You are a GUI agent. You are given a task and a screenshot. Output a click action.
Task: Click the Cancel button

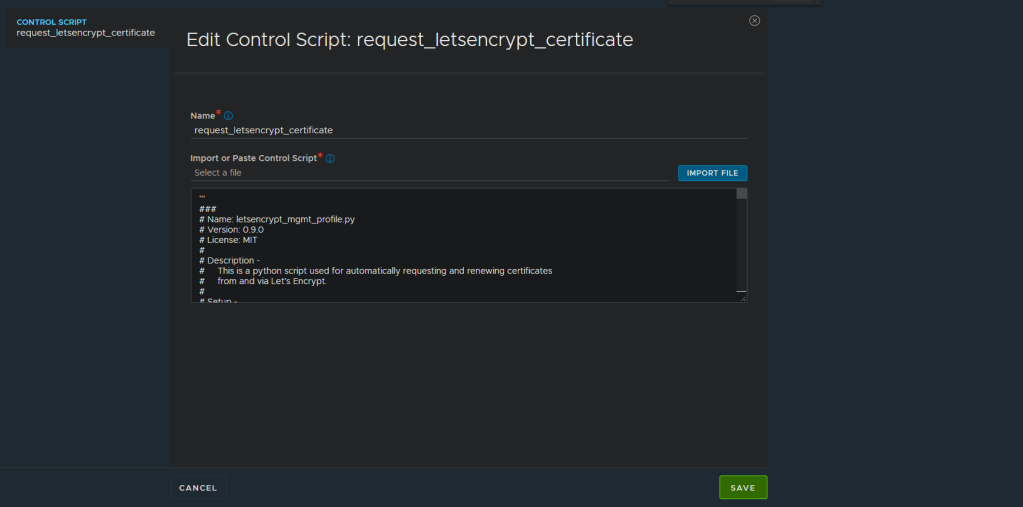tap(198, 488)
